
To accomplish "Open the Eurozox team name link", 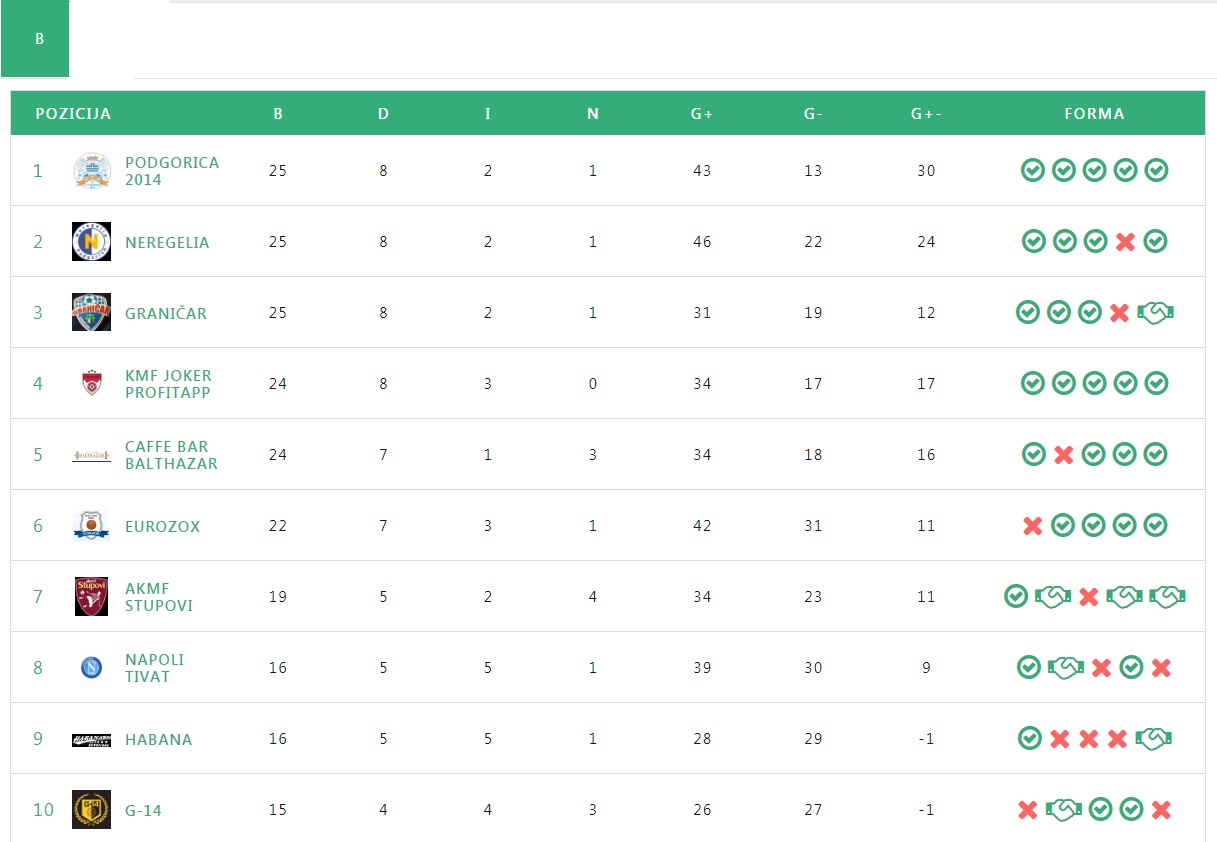I will click(163, 527).
